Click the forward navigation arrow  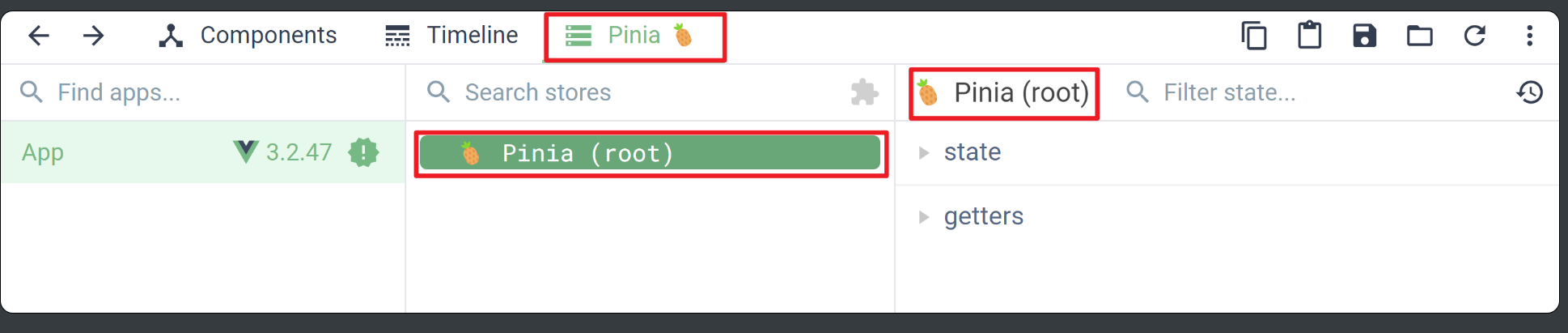(94, 36)
